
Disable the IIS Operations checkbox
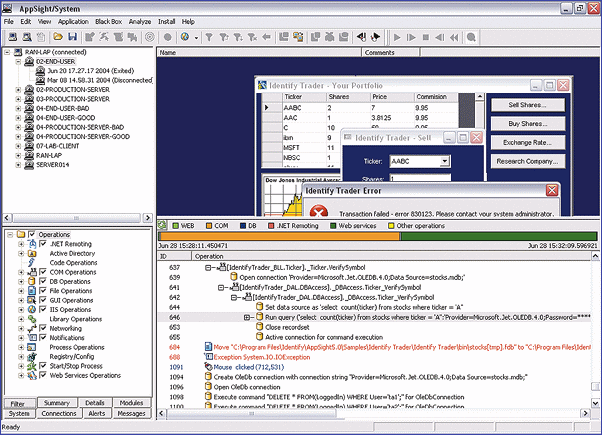point(43,309)
